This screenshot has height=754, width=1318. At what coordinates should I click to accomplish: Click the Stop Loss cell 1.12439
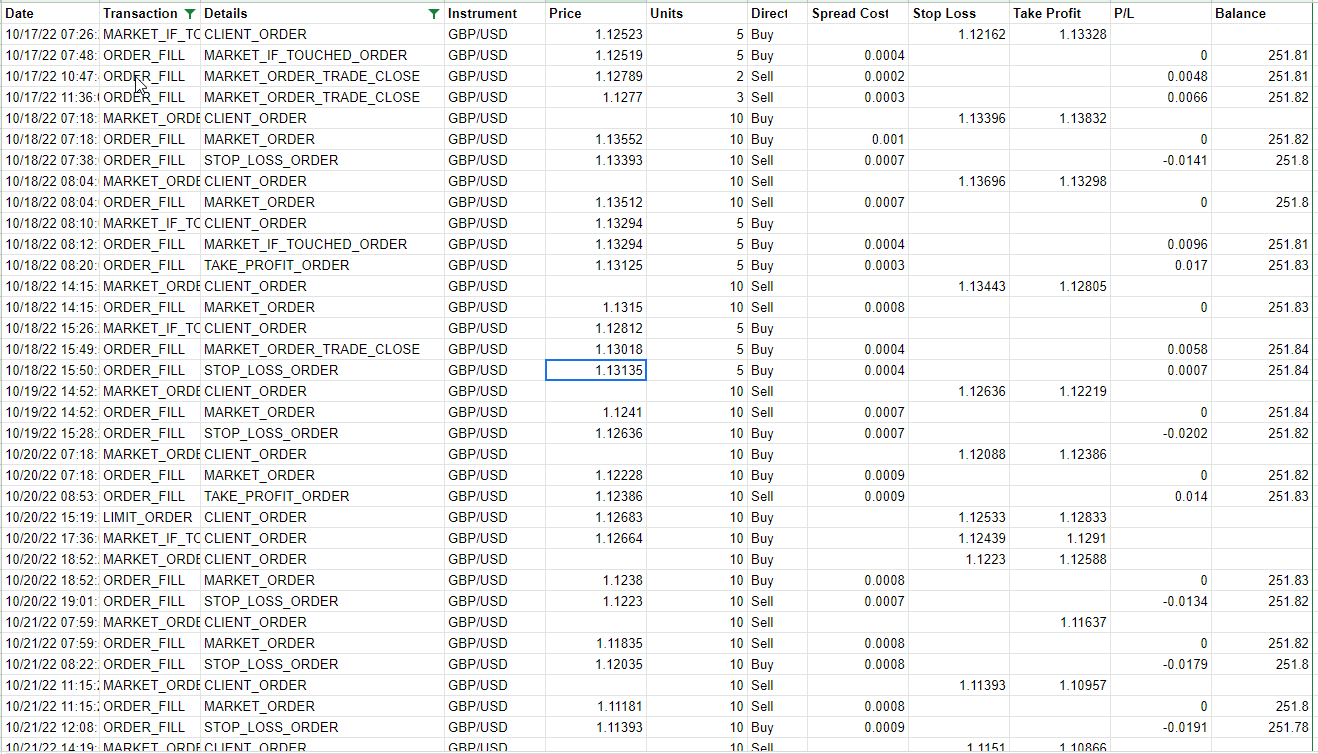tap(959, 538)
